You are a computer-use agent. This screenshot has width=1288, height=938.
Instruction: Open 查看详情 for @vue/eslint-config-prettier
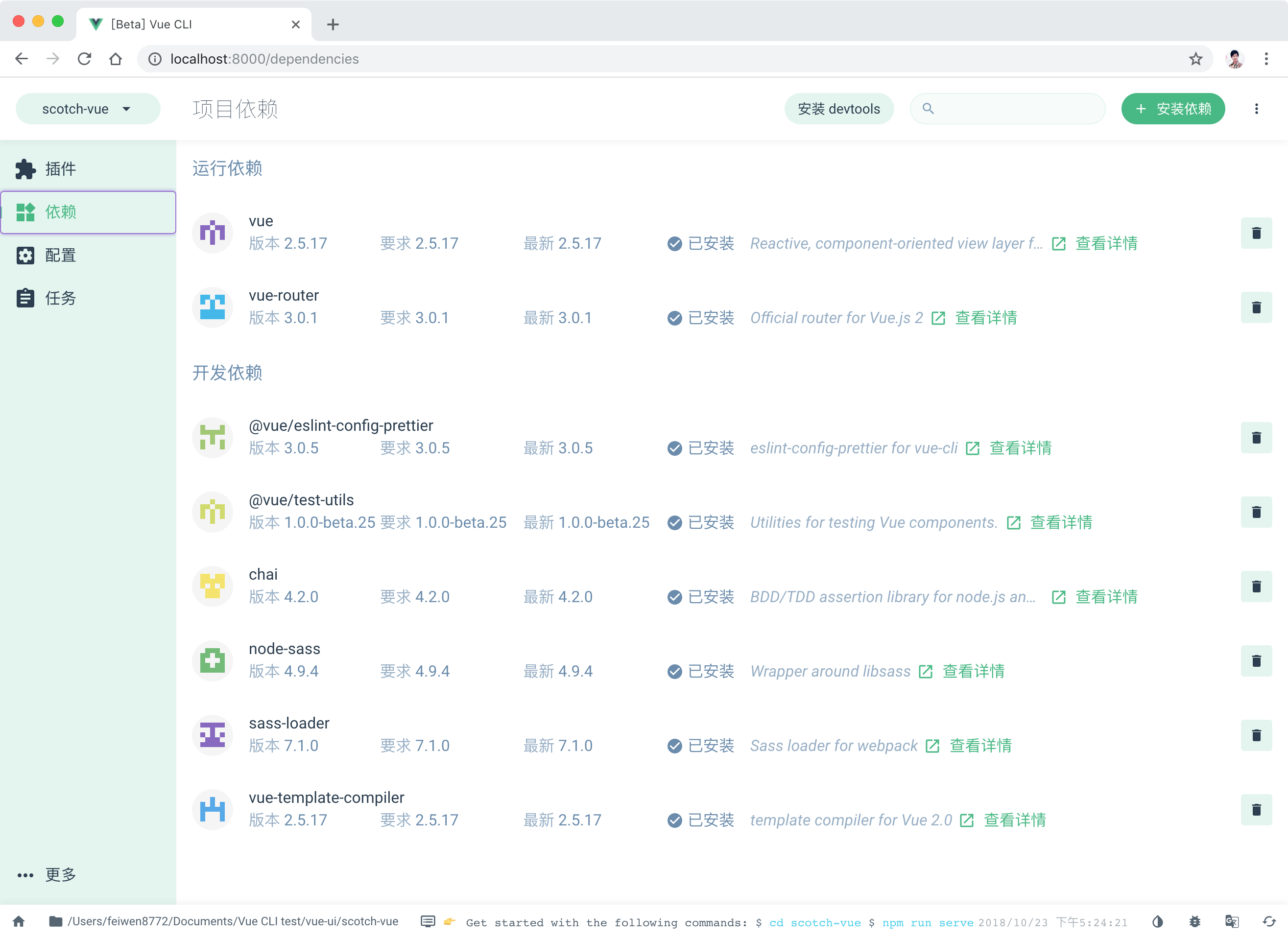[1021, 448]
